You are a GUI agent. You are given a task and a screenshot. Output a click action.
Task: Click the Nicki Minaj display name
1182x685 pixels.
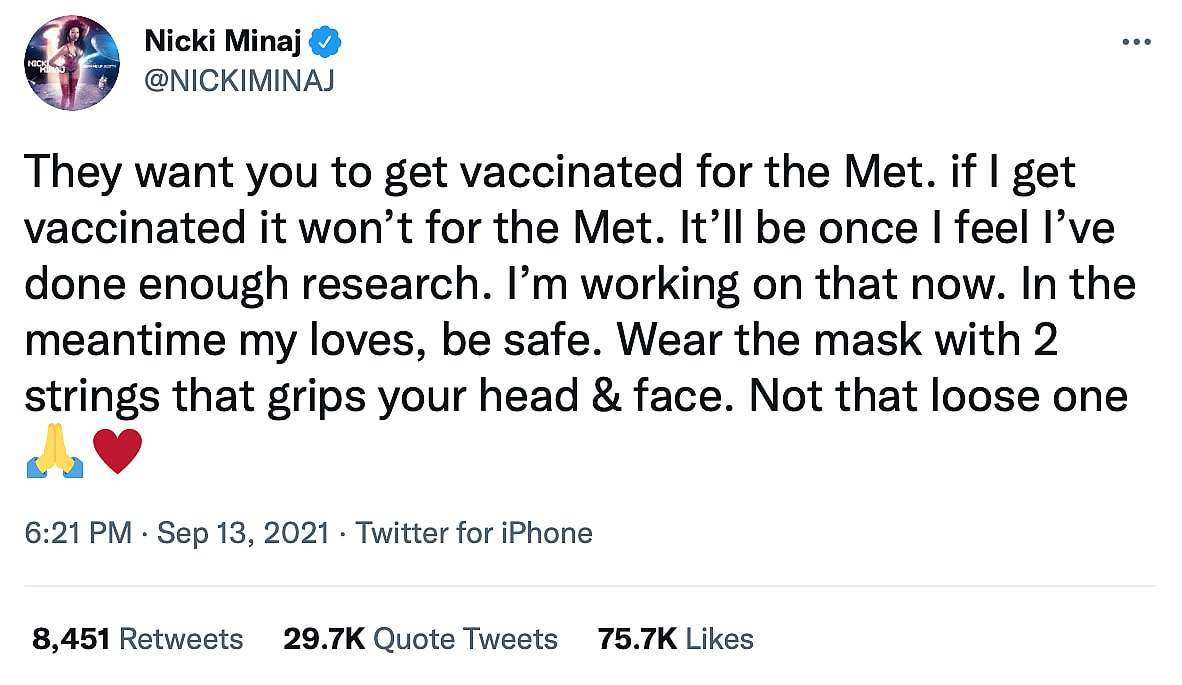click(224, 42)
